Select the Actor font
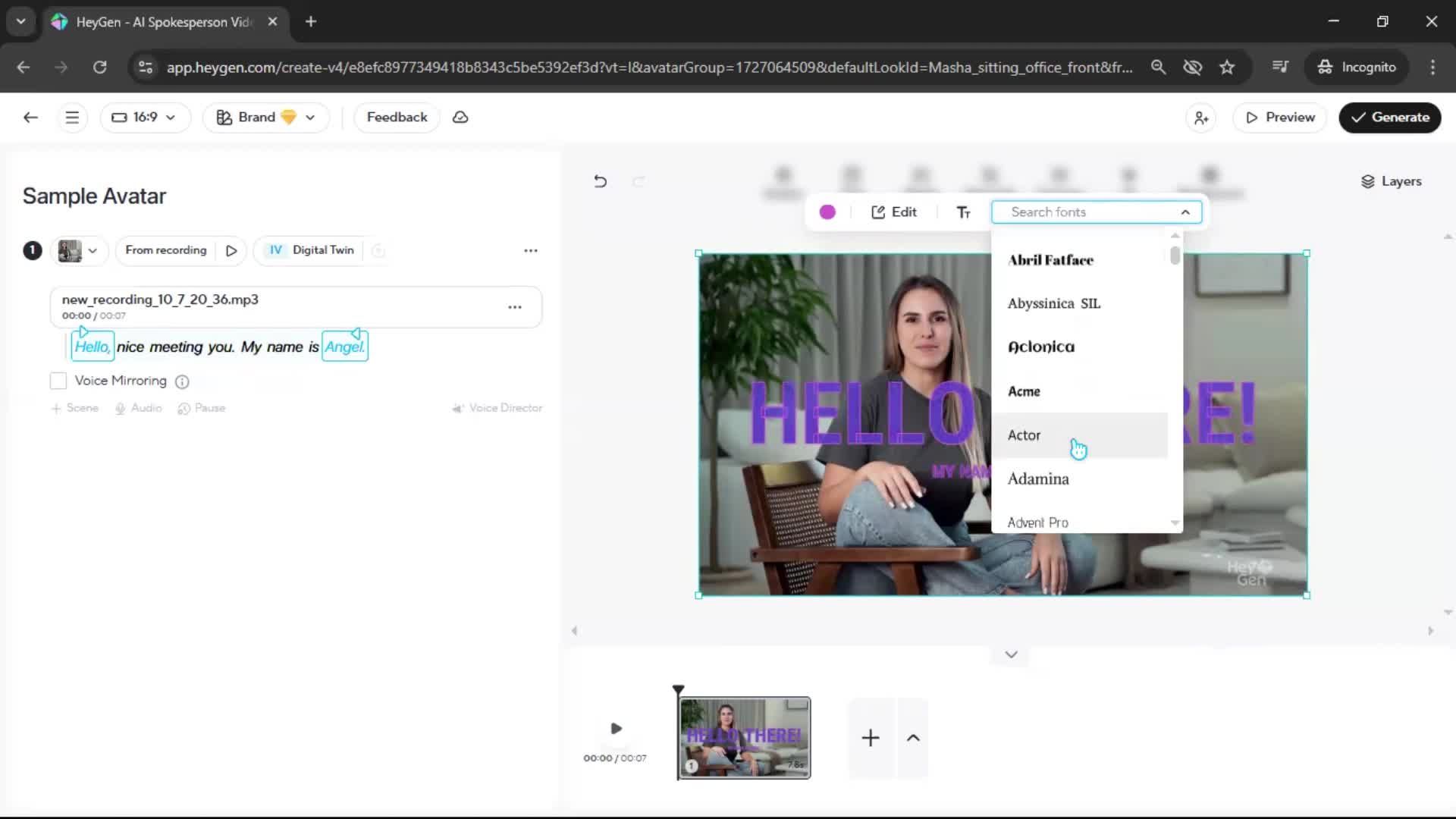Screen dimensions: 1456x819 tap(1025, 435)
